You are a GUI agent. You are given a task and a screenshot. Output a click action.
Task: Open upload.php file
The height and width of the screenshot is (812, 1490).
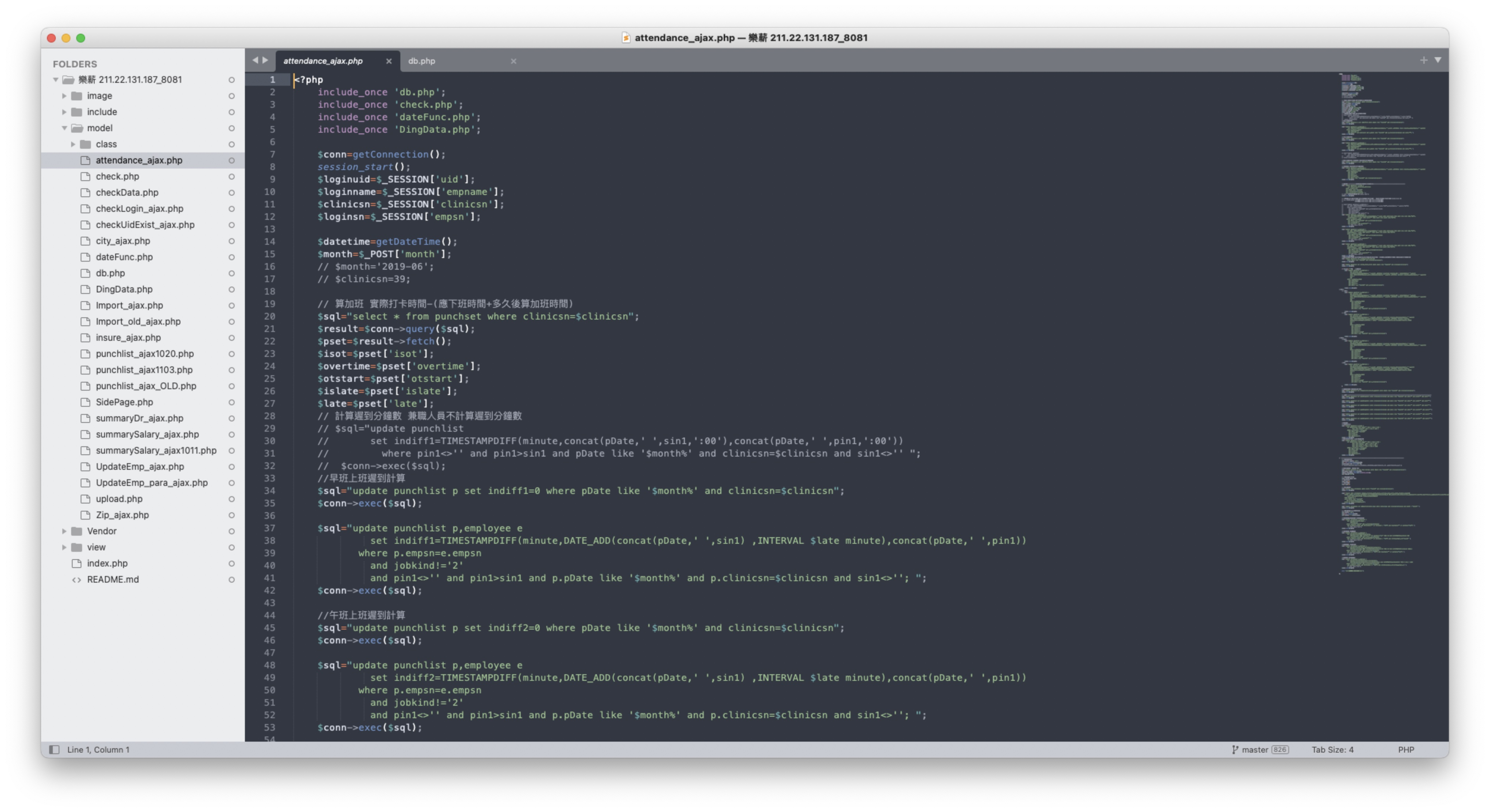tap(119, 499)
